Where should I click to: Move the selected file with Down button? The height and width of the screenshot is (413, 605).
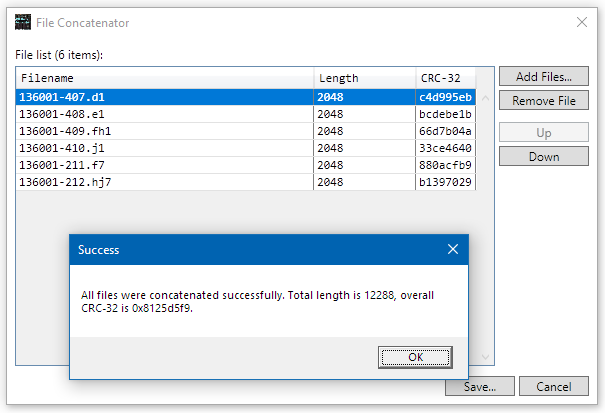coord(543,157)
